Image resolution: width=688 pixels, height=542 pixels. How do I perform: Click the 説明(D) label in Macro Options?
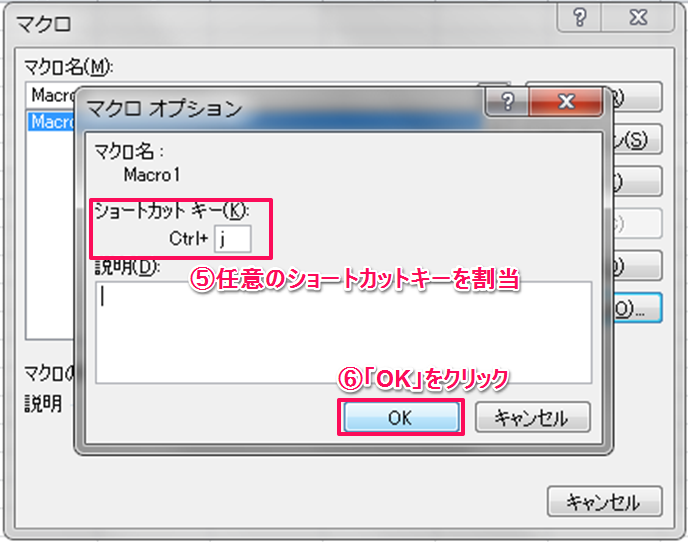[128, 267]
